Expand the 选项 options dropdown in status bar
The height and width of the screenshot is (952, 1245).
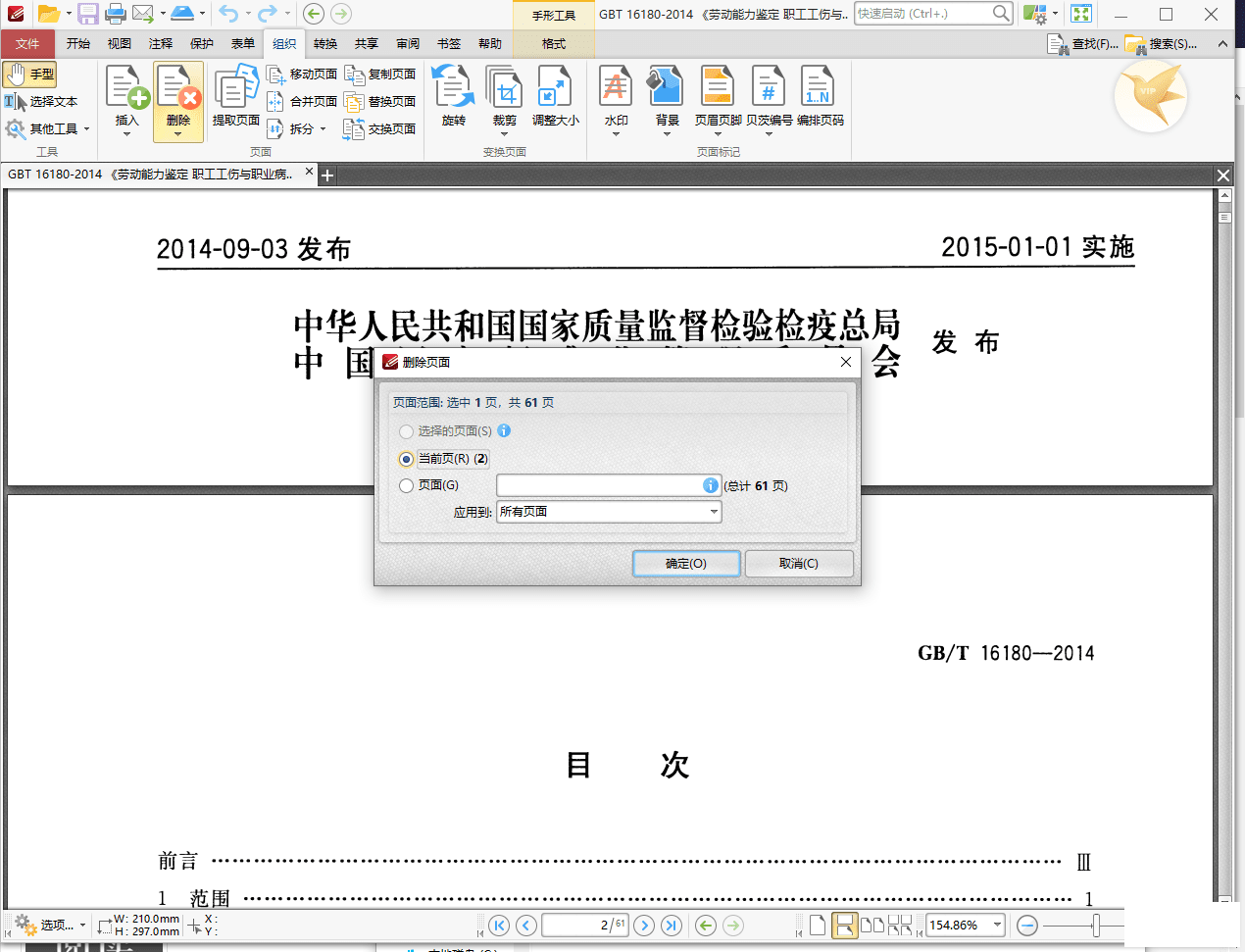pyautogui.click(x=82, y=925)
